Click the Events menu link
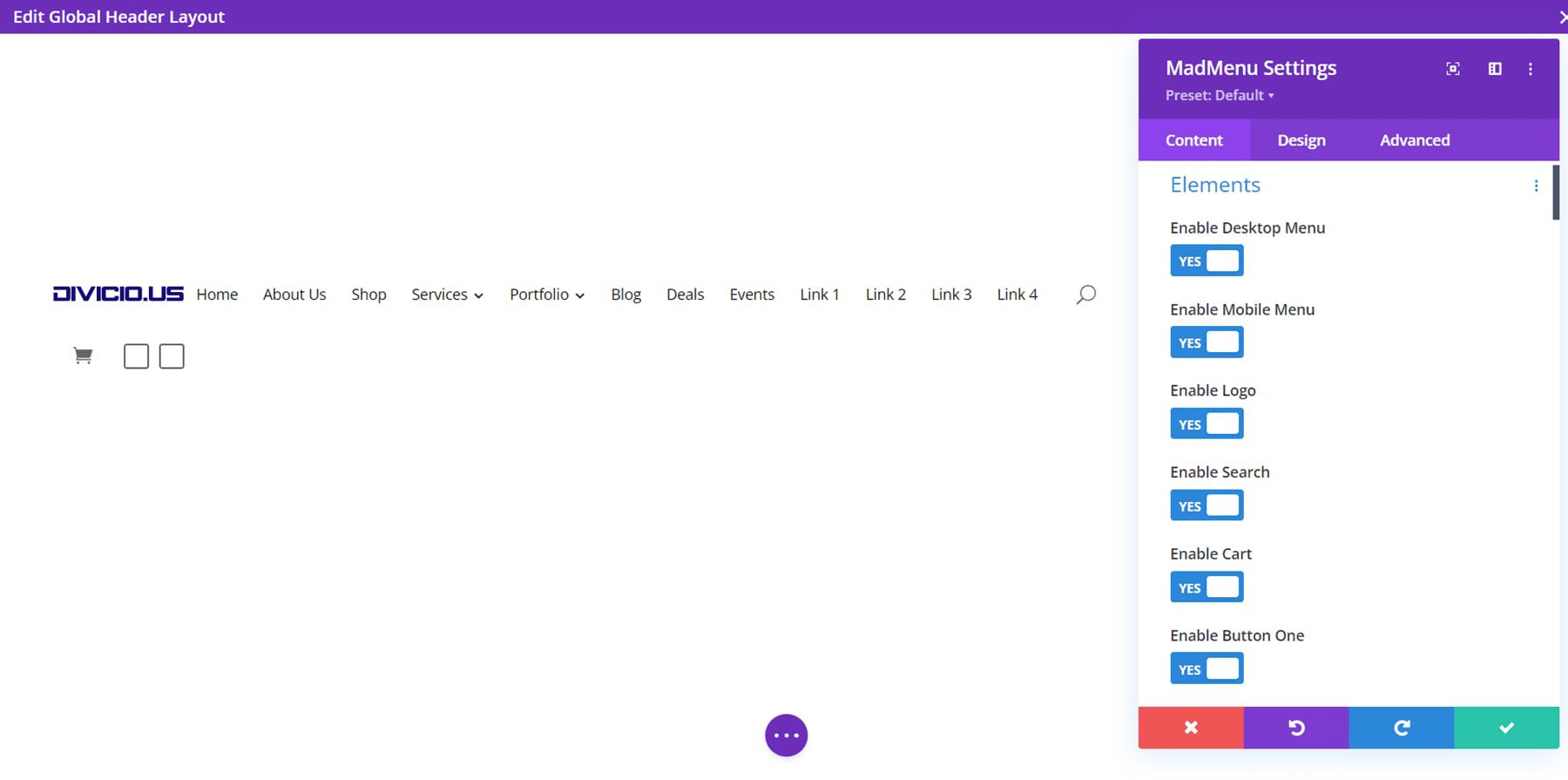This screenshot has height=780, width=1568. (x=752, y=295)
